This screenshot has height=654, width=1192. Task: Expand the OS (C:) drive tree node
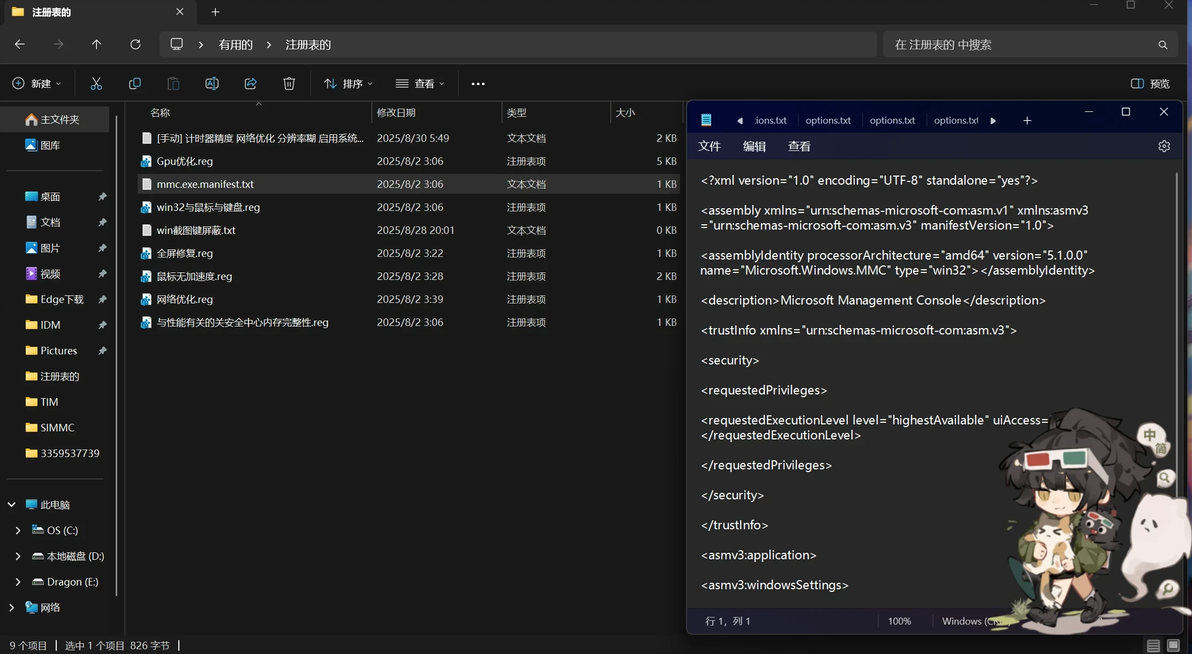(x=18, y=531)
